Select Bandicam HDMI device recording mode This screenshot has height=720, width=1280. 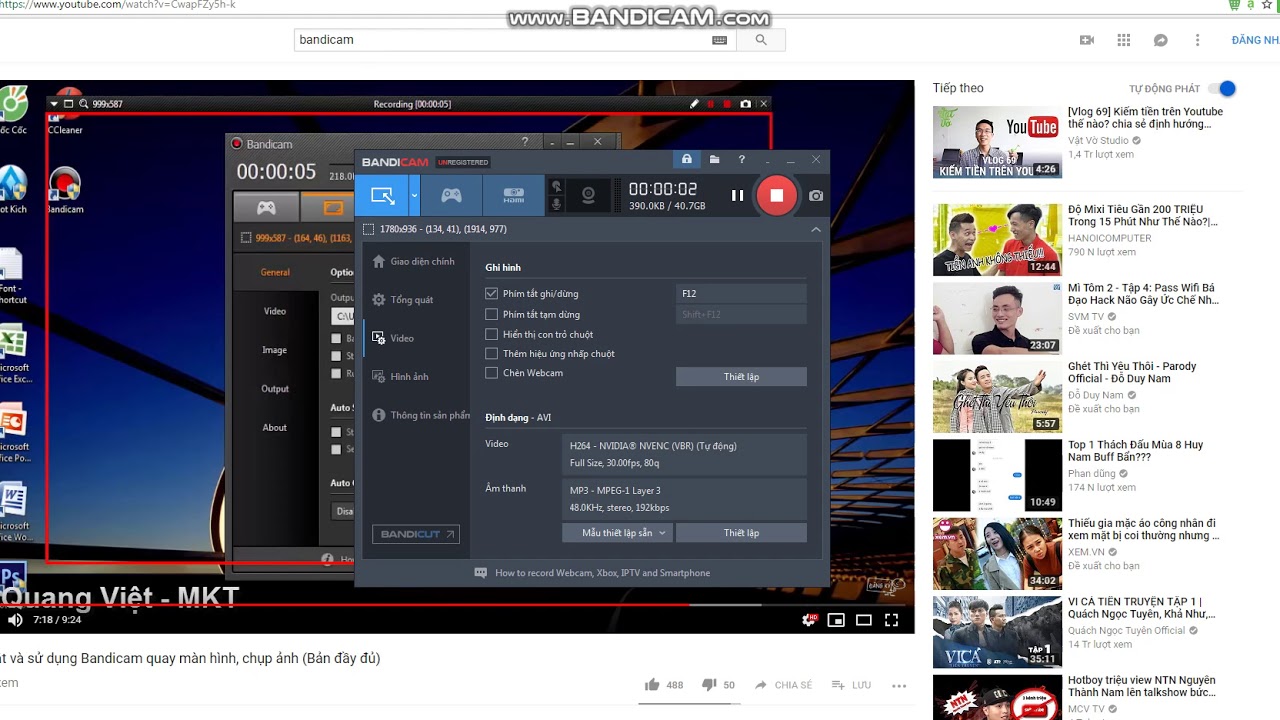click(x=513, y=196)
